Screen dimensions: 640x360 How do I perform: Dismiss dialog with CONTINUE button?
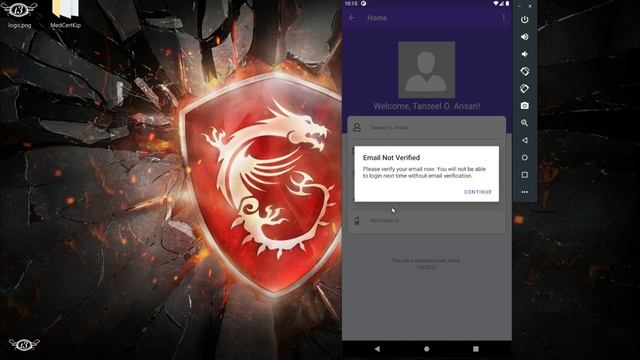[478, 192]
